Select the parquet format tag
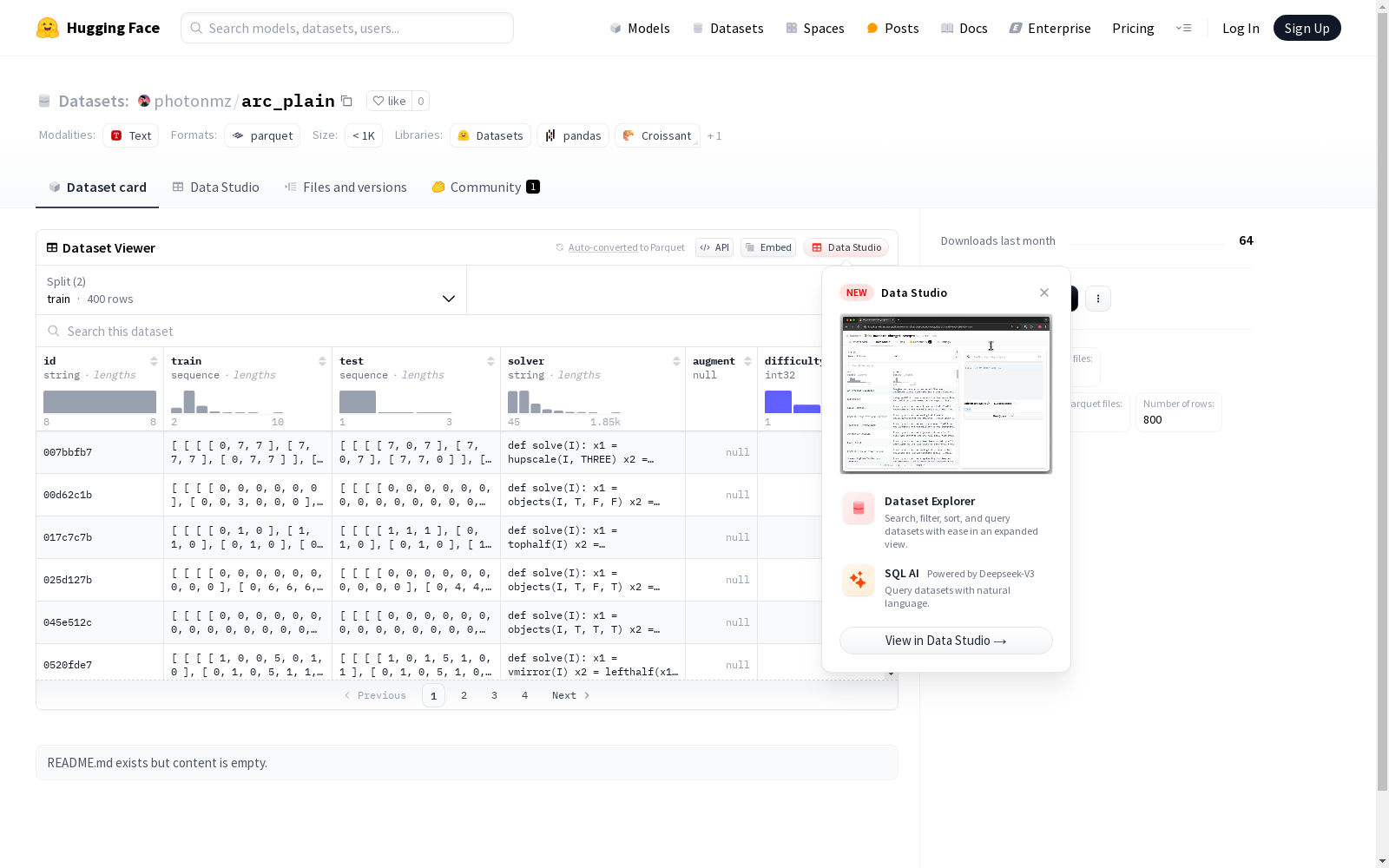The height and width of the screenshot is (868, 1389). pyautogui.click(x=262, y=135)
